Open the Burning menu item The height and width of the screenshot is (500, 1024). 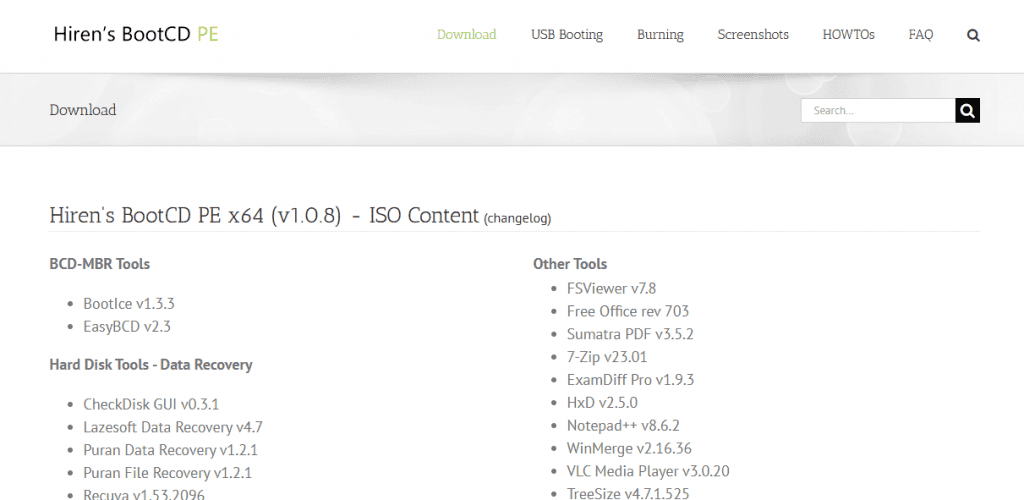pos(660,35)
